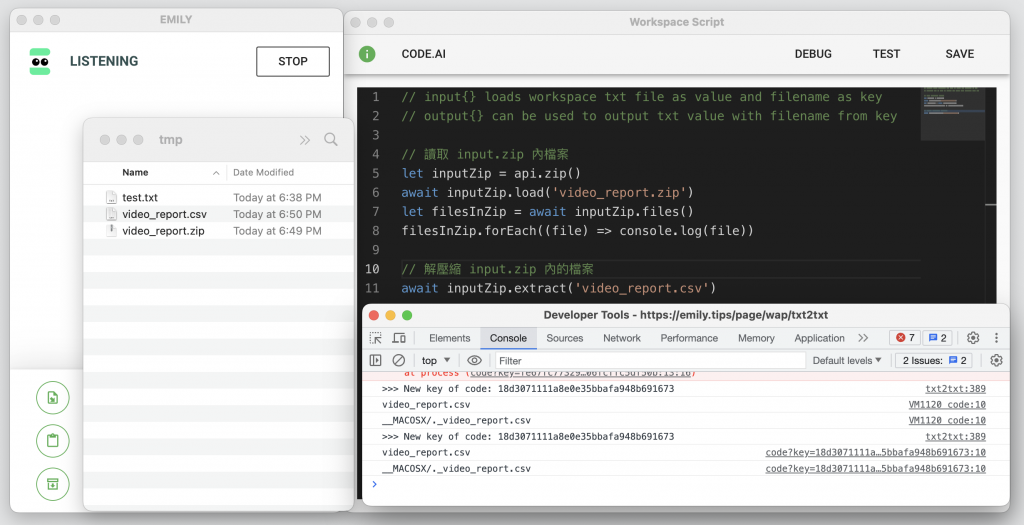The image size is (1024, 525).
Task: Switch to the Application tab
Action: click(x=820, y=338)
